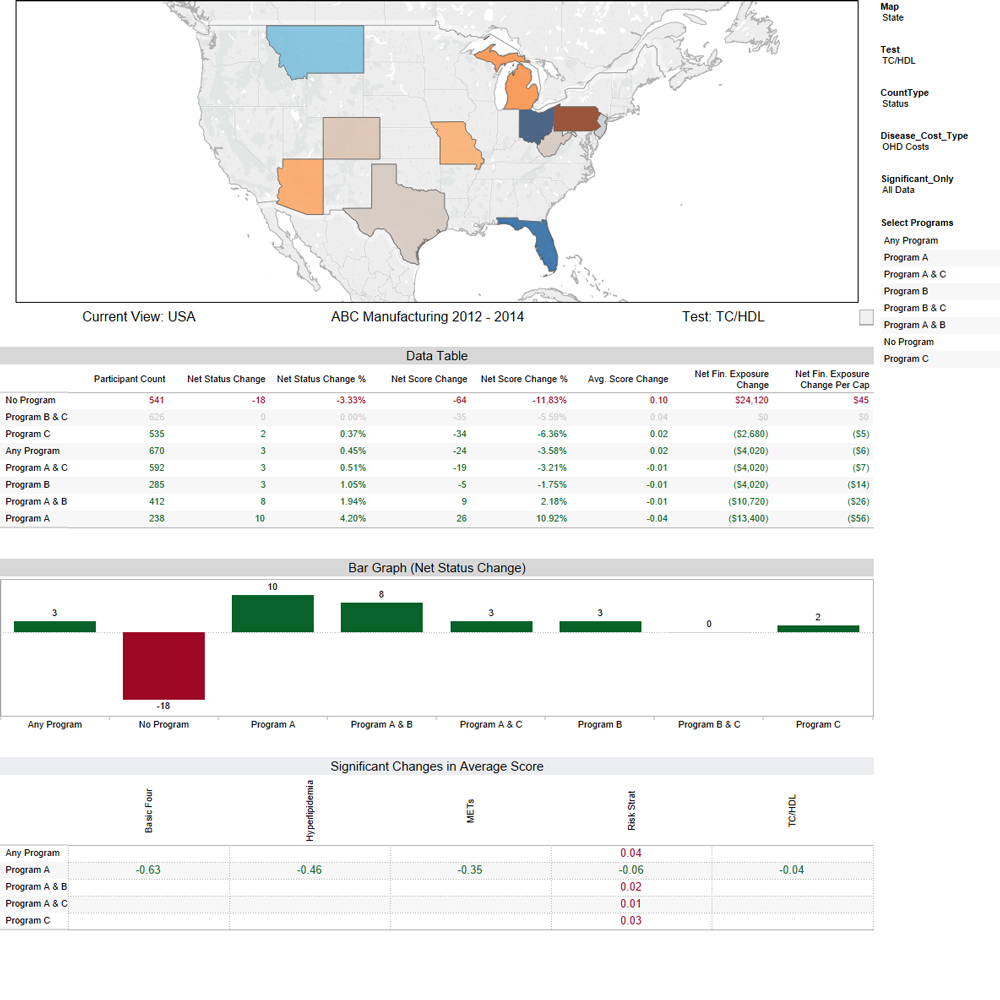Click Net Status Change % column header
Screen dimensions: 1000x1000
(321, 379)
